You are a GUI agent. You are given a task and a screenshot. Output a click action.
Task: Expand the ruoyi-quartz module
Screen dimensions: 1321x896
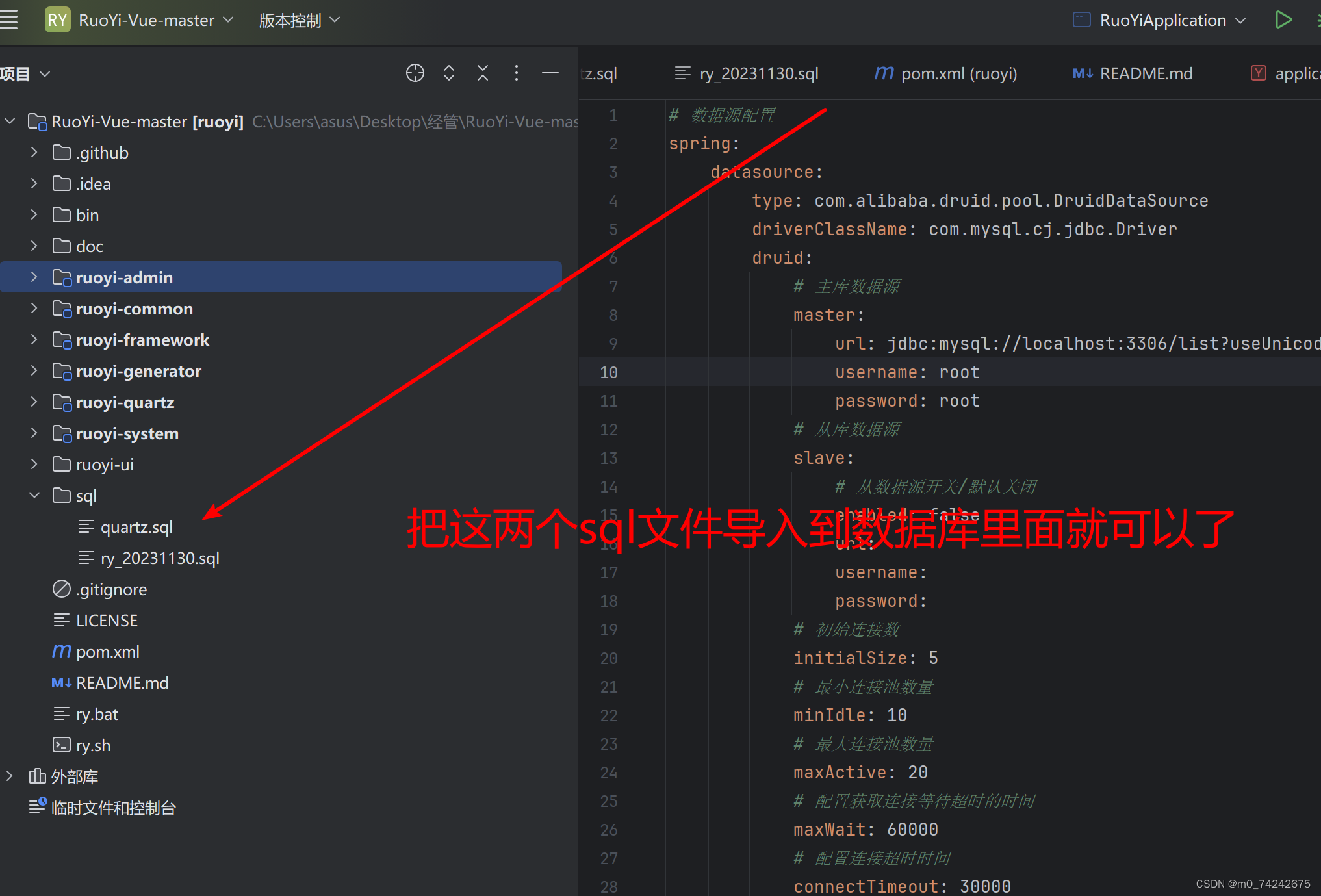(x=34, y=402)
